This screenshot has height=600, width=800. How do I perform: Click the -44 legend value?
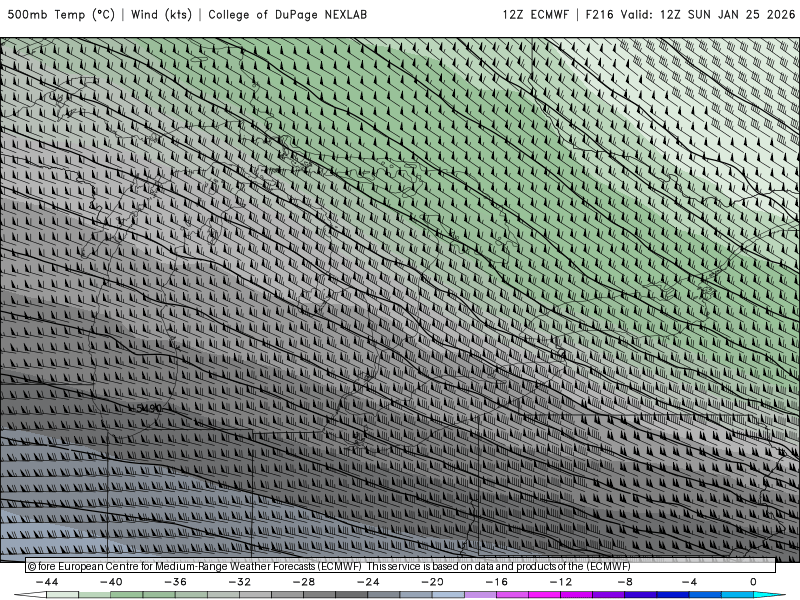point(47,582)
